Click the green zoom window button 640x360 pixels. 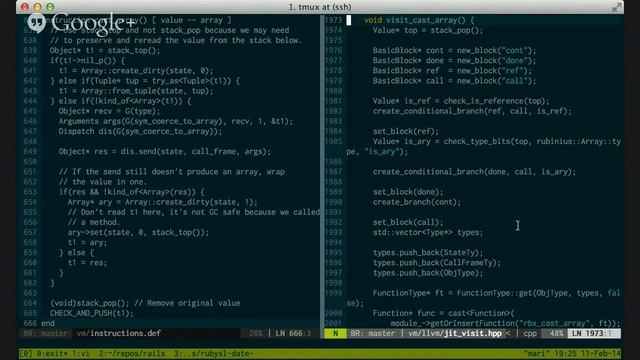[x=50, y=7]
